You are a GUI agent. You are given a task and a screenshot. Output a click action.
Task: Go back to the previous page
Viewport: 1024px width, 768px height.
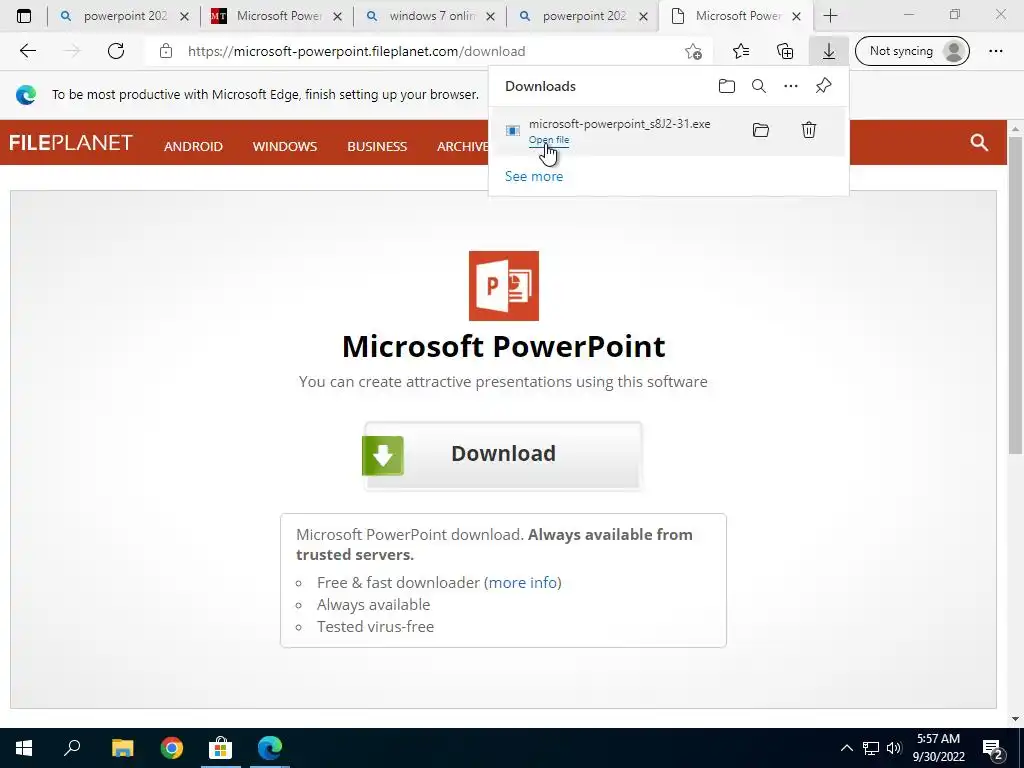coord(27,51)
